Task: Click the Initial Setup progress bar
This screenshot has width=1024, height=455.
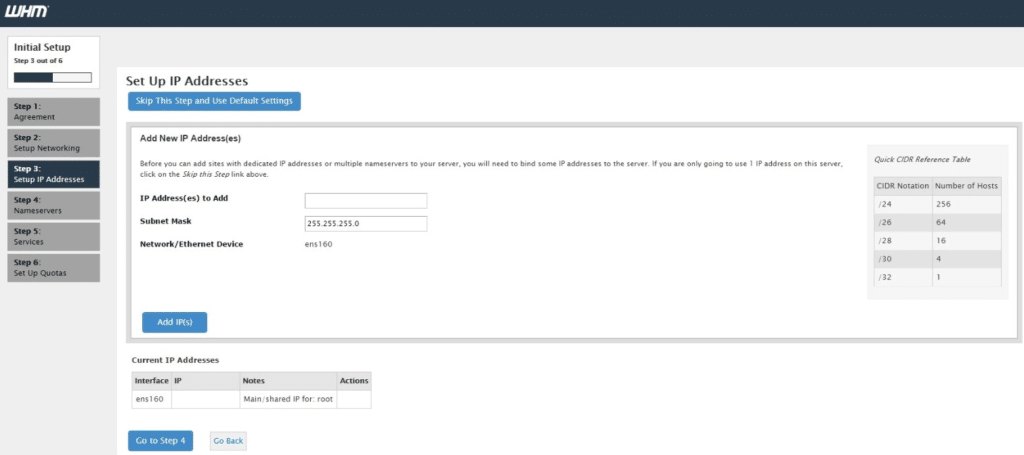Action: [52, 76]
